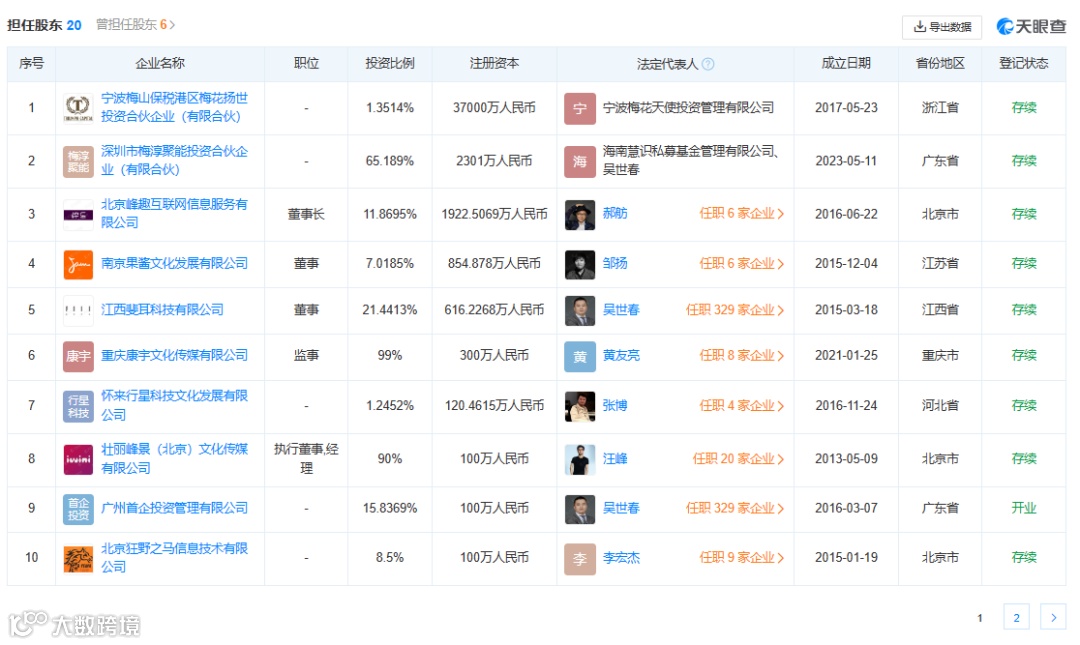Open 北京峰趣互联网信息服务有限公司 link
The image size is (1080, 645).
click(174, 214)
